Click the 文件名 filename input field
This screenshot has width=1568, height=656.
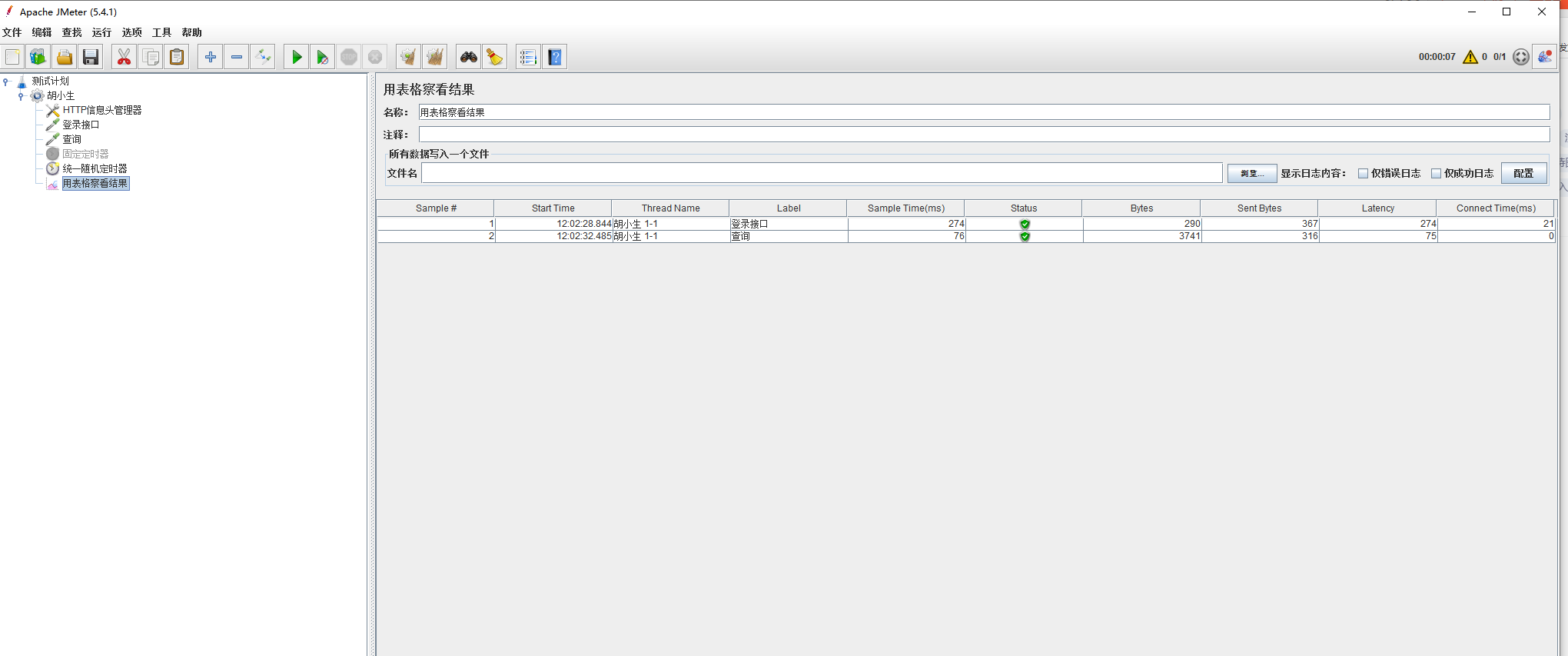pos(822,173)
